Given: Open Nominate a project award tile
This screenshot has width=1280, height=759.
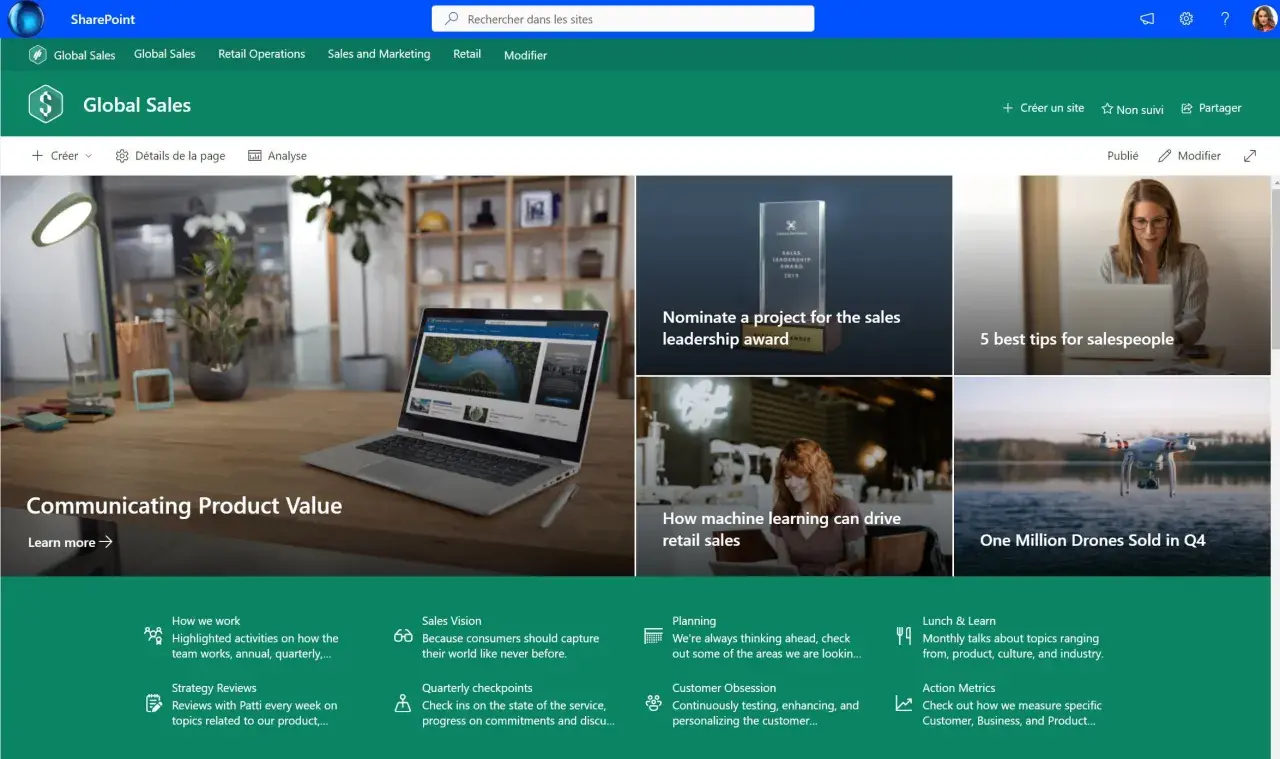Looking at the screenshot, I should [794, 275].
